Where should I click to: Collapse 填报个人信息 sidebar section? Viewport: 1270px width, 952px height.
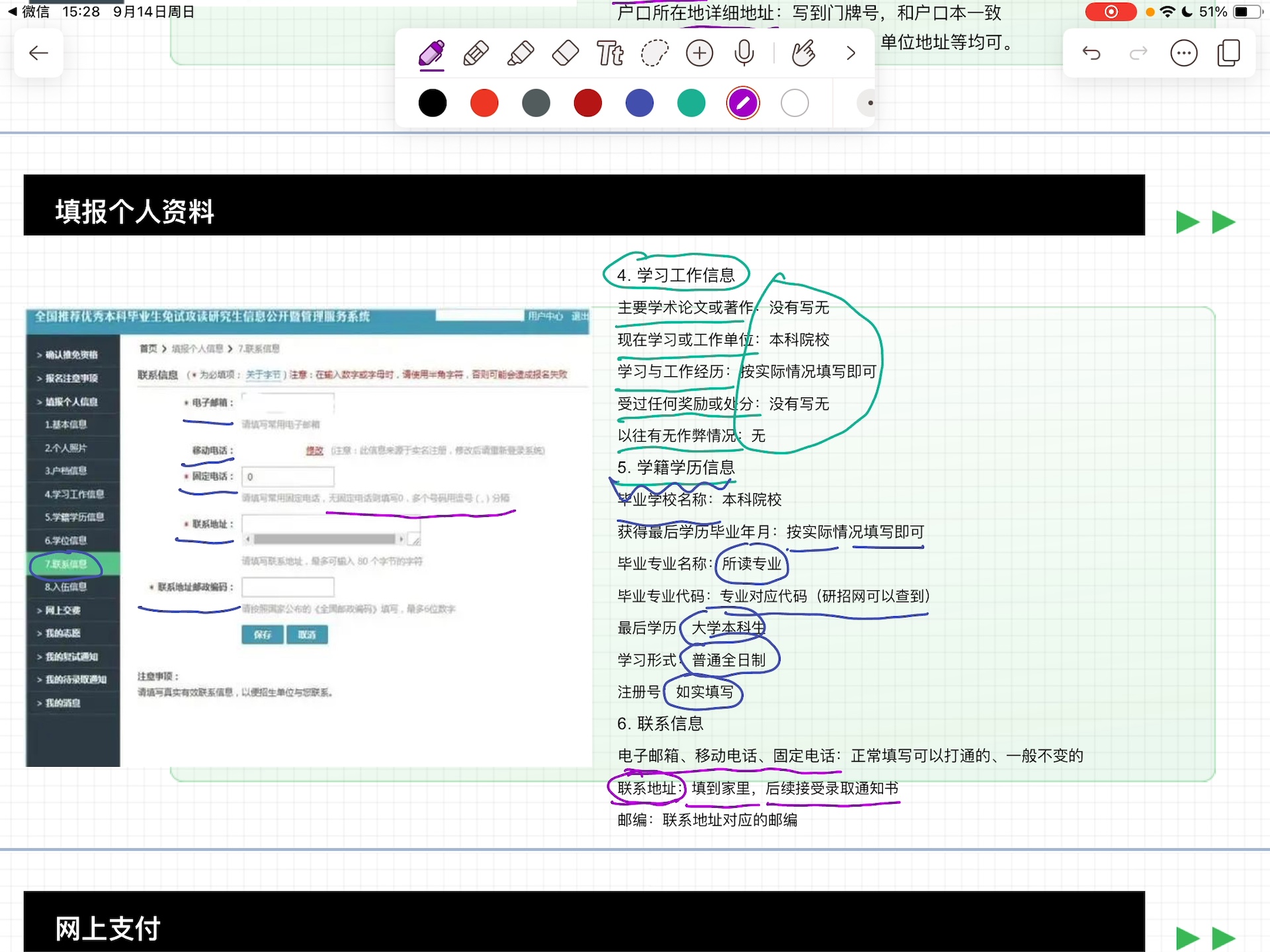point(71,402)
